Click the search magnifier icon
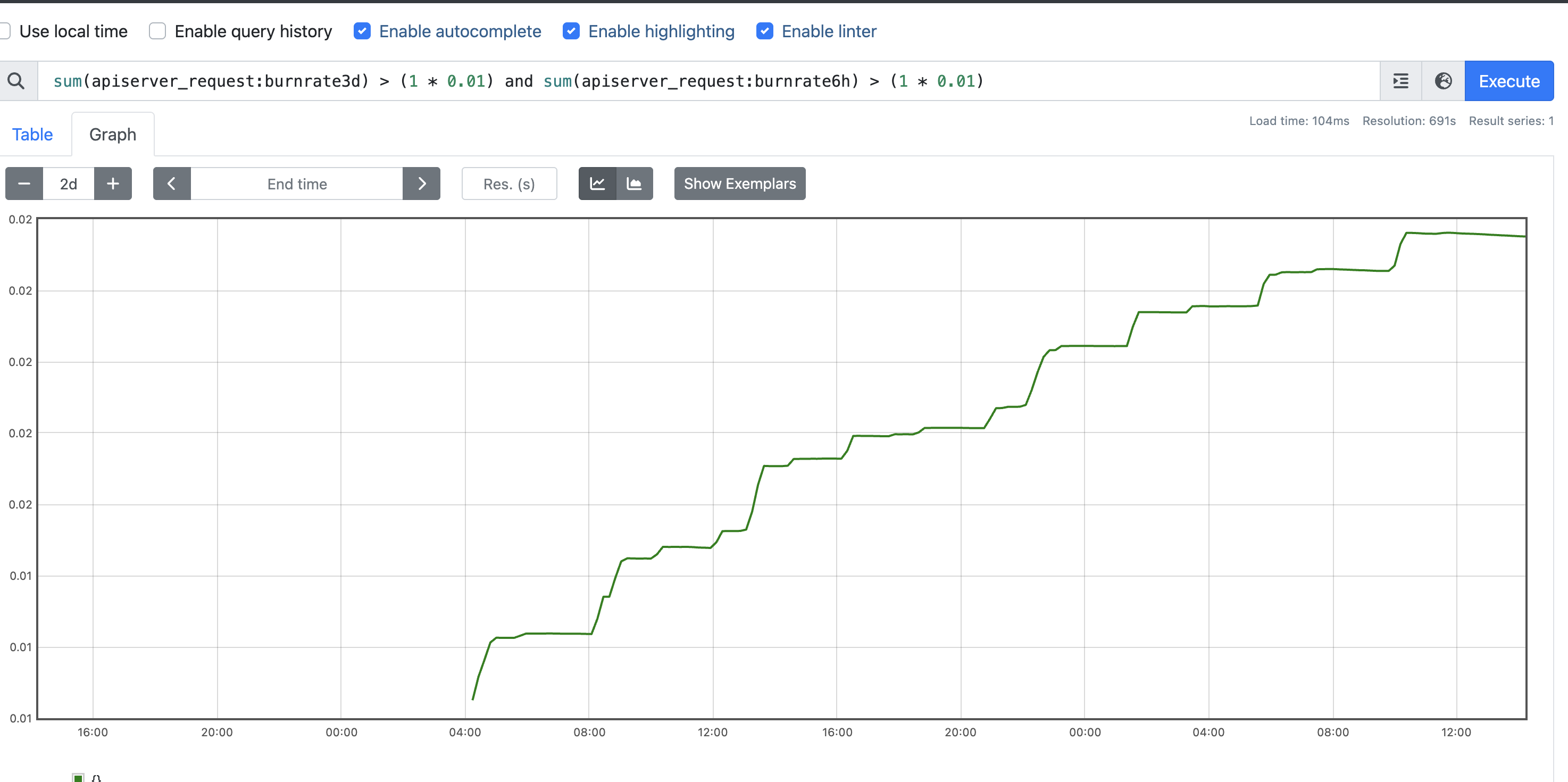The width and height of the screenshot is (1568, 782). click(16, 81)
